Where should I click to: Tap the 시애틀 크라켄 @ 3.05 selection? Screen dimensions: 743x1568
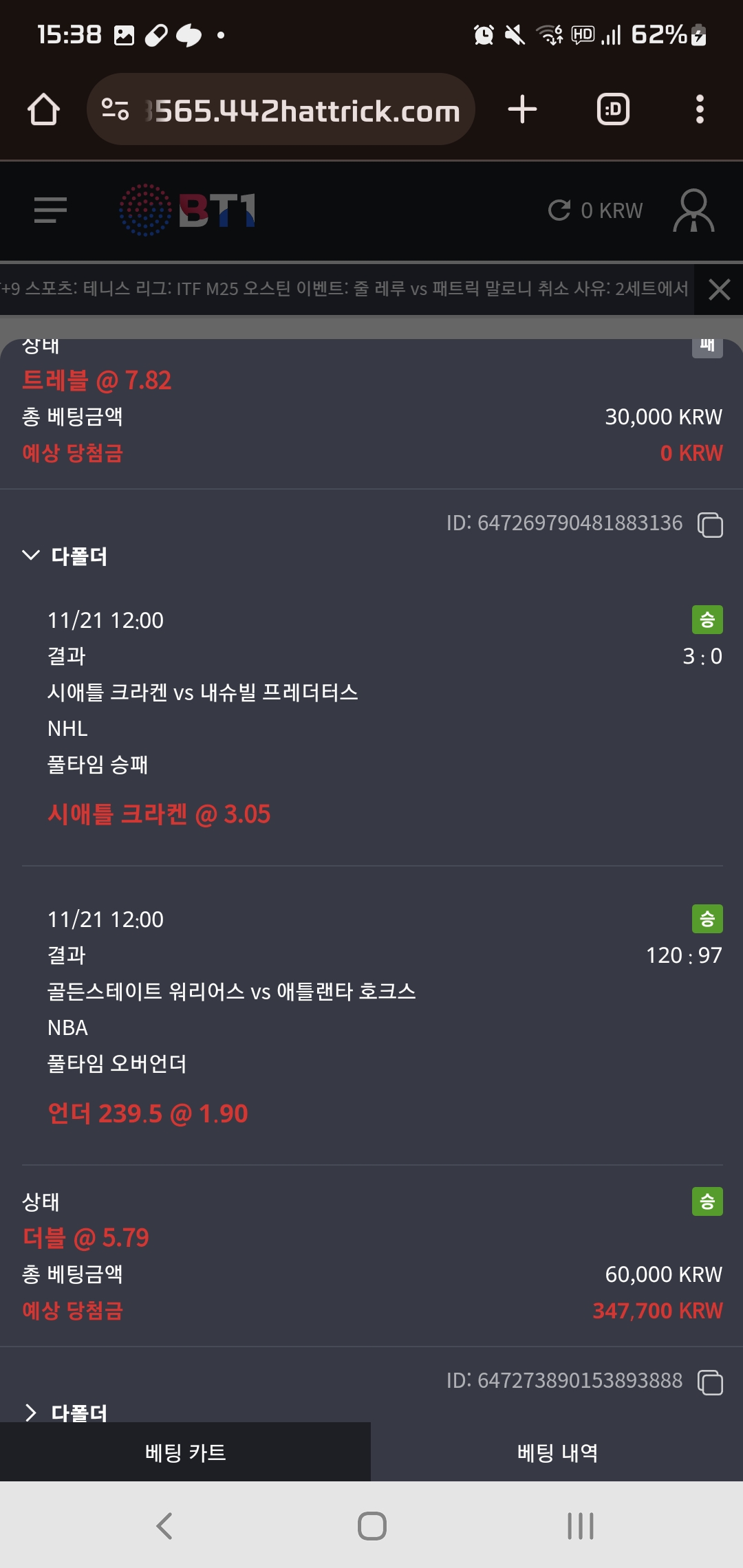tap(159, 814)
